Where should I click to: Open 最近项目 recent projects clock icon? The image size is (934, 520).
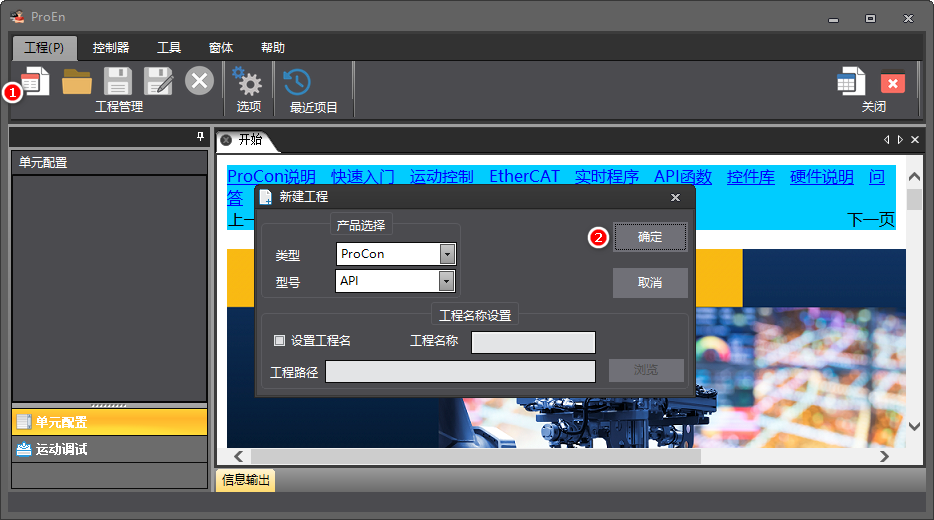pyautogui.click(x=297, y=82)
